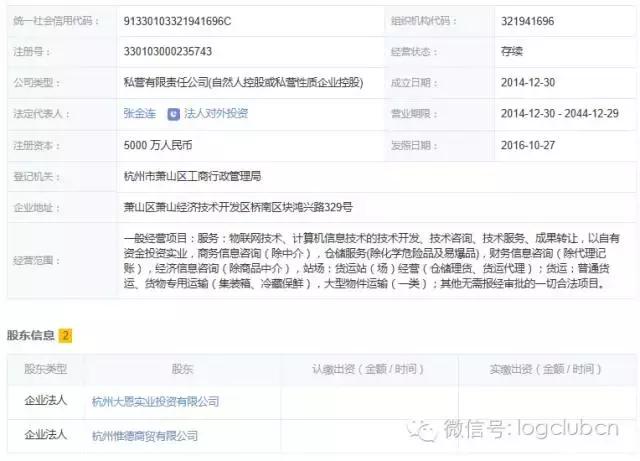
Task: Open legal representative link 张金连
Action: click(140, 114)
